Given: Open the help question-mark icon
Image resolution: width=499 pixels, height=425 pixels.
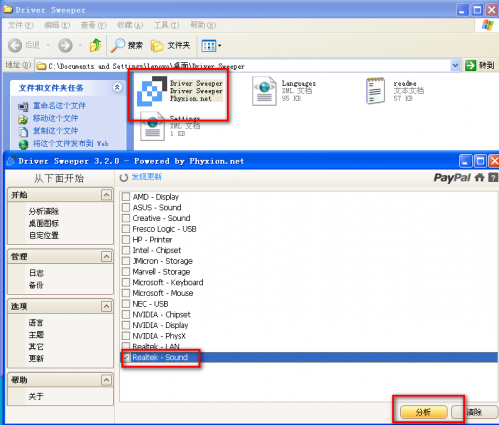Looking at the screenshot, I should click(493, 177).
